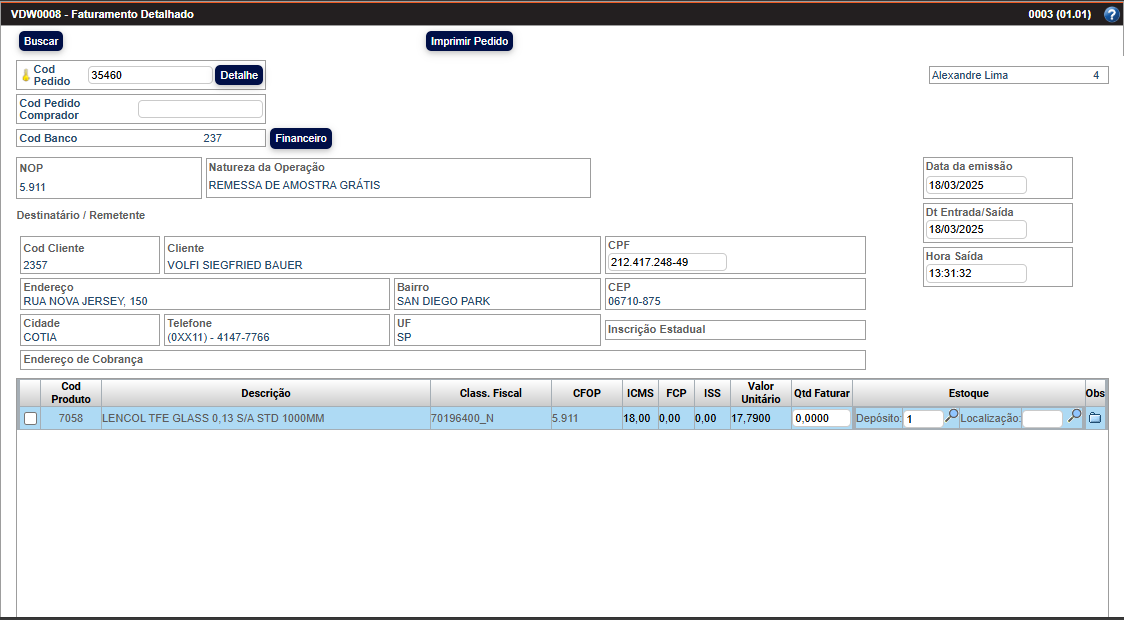Click the CPF input field
This screenshot has height=620, width=1124.
pos(667,262)
